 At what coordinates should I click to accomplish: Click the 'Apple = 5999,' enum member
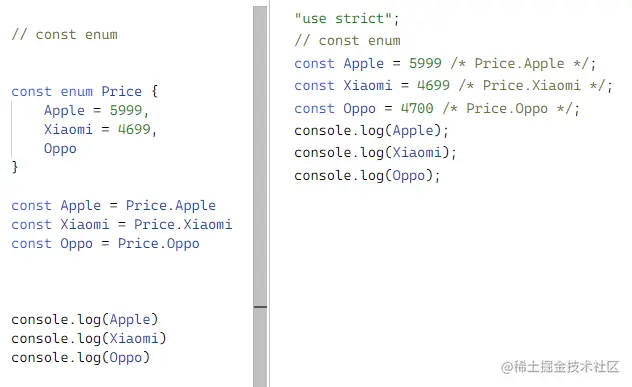point(97,110)
